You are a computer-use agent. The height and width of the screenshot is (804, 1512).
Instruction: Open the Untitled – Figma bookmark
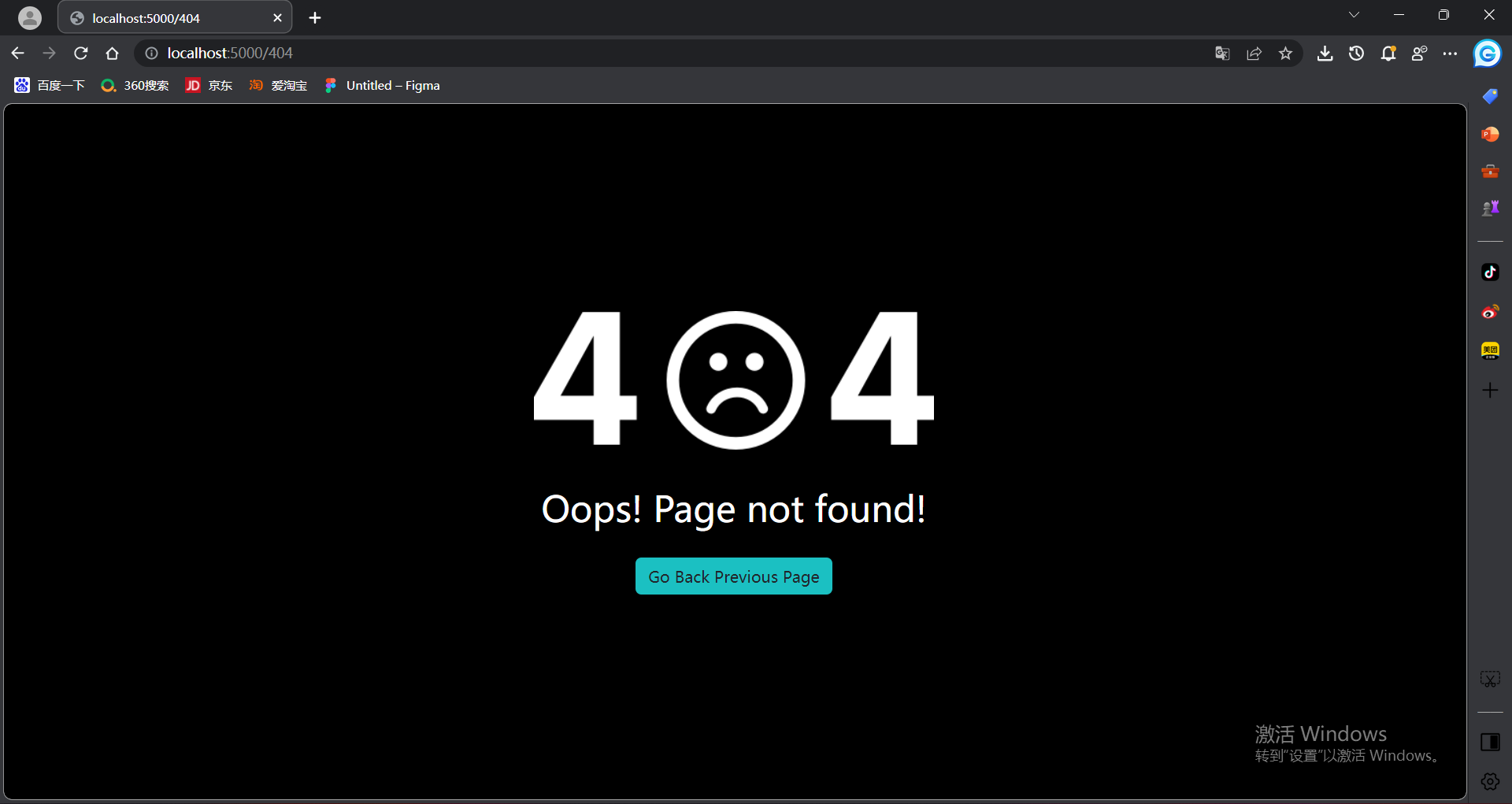click(382, 85)
